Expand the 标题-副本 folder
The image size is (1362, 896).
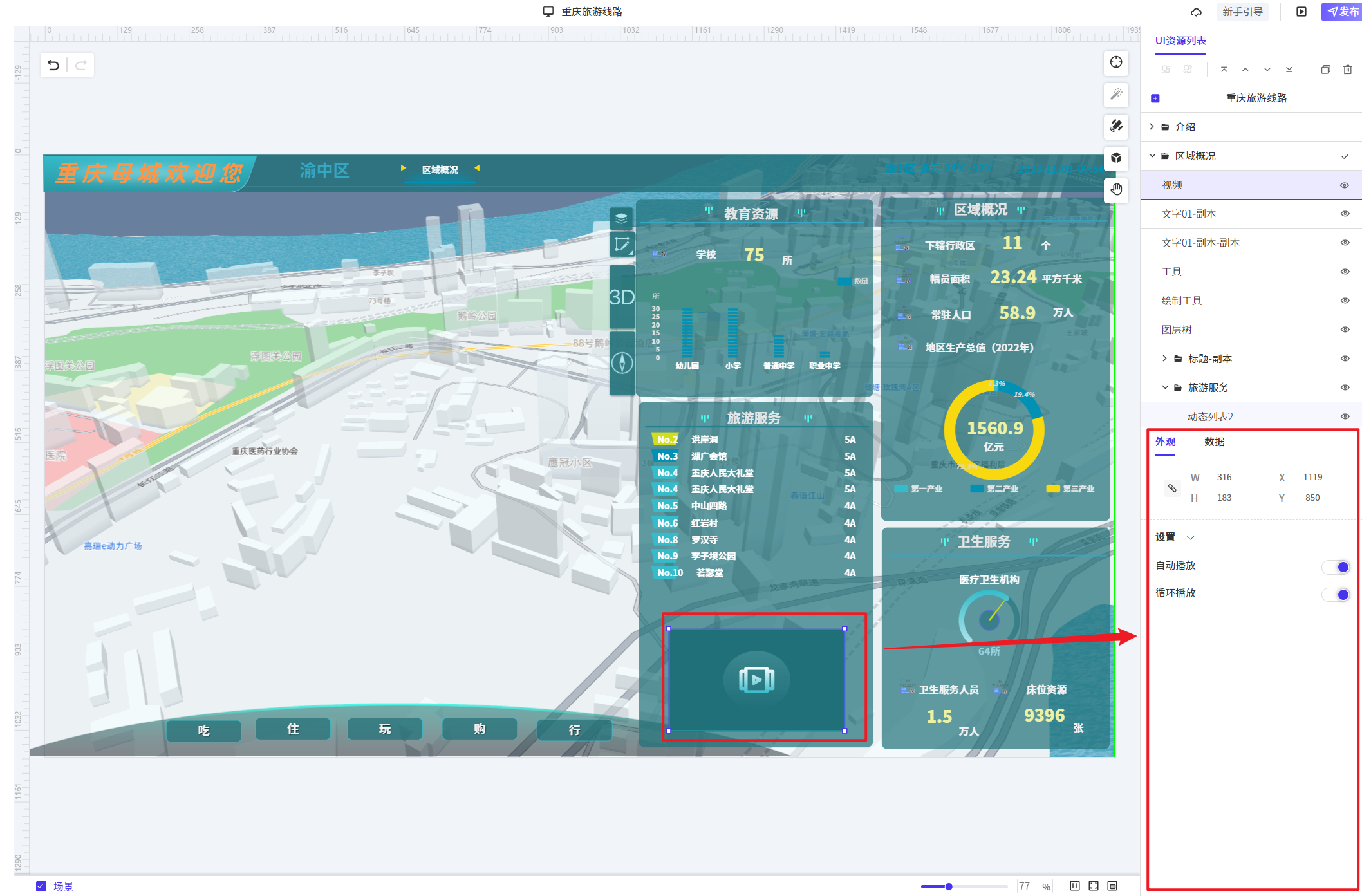click(1164, 359)
